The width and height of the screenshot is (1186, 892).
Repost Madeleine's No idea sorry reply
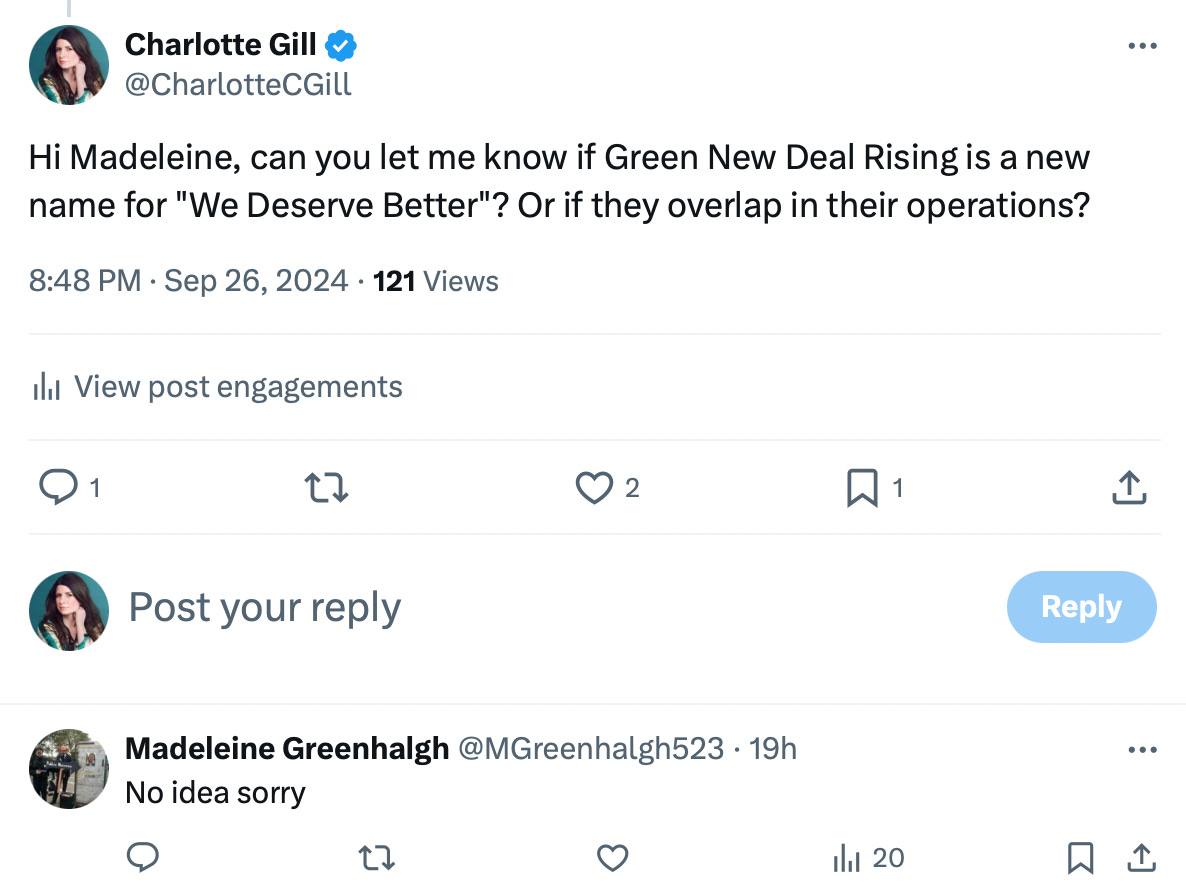tap(377, 857)
